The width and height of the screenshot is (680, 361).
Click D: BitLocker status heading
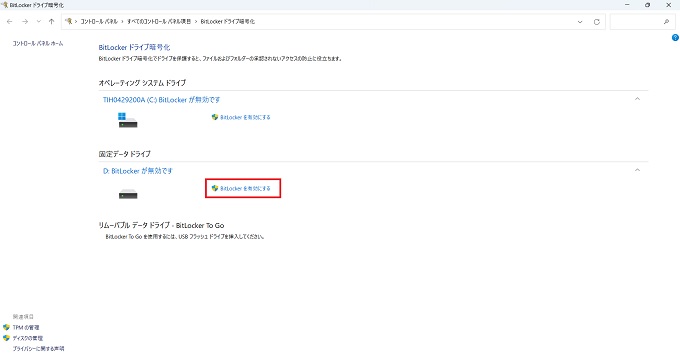click(x=137, y=171)
